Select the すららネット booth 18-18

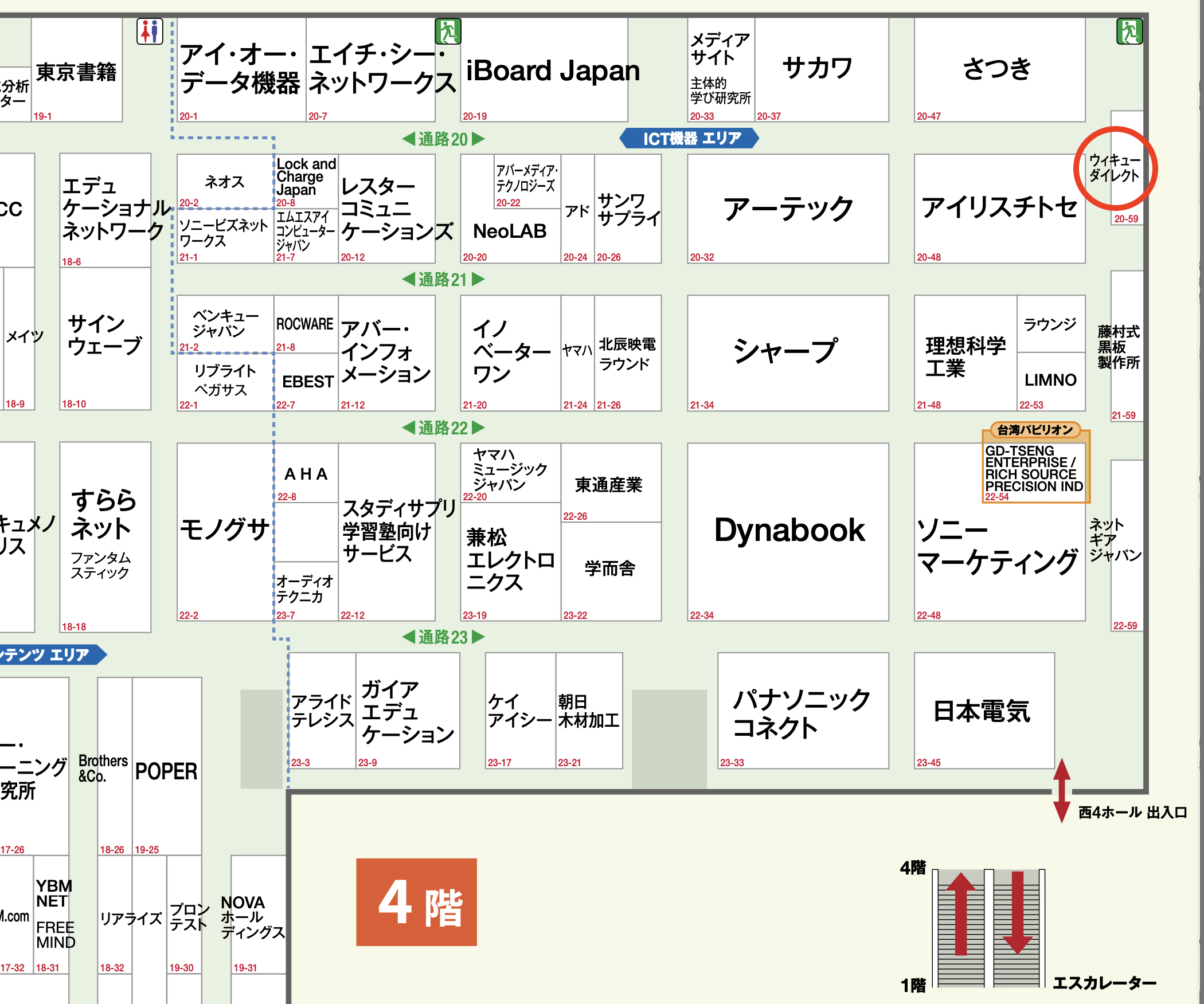point(105,537)
